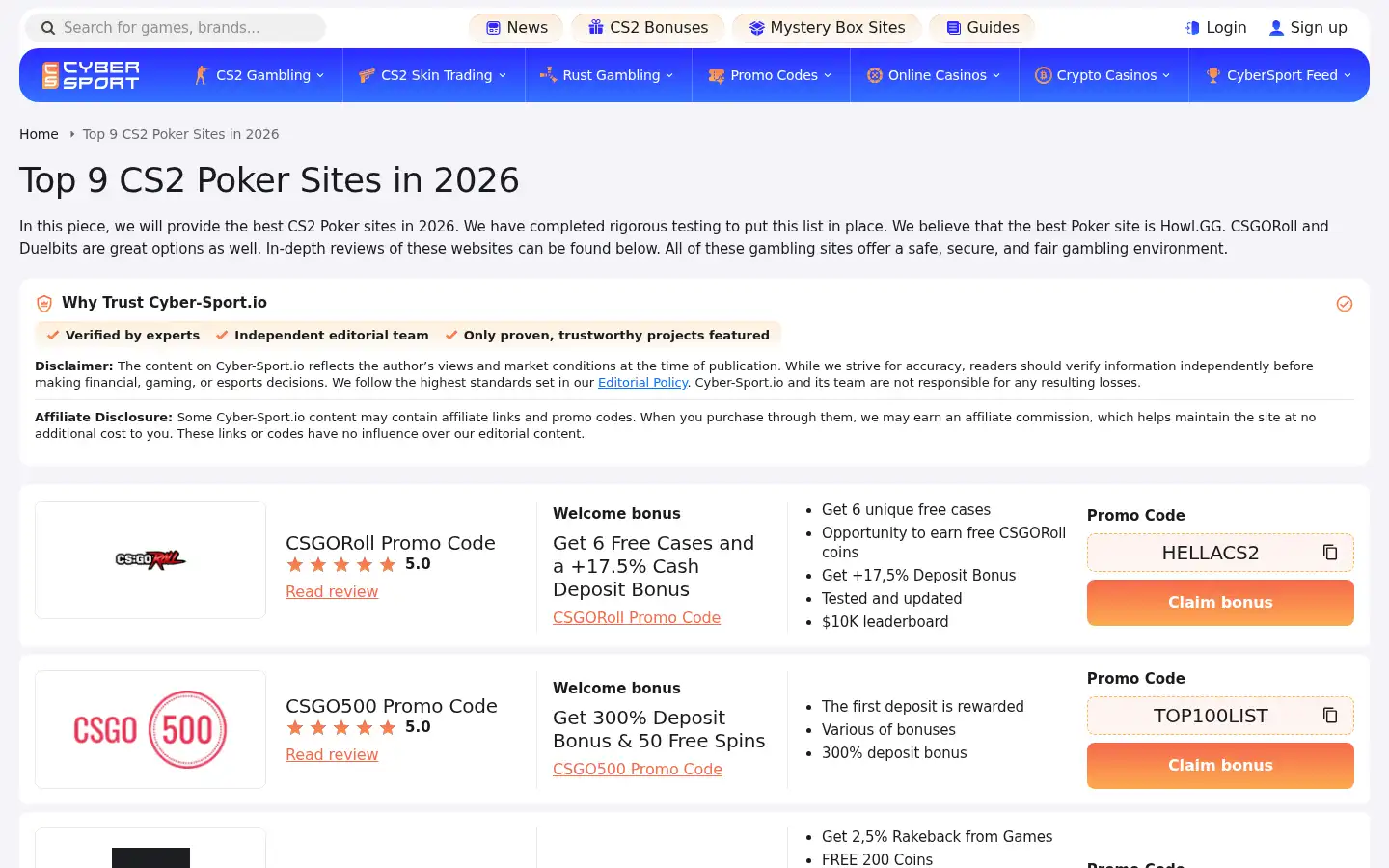The image size is (1389, 868).
Task: Click the Sign up user icon
Action: 1276,28
